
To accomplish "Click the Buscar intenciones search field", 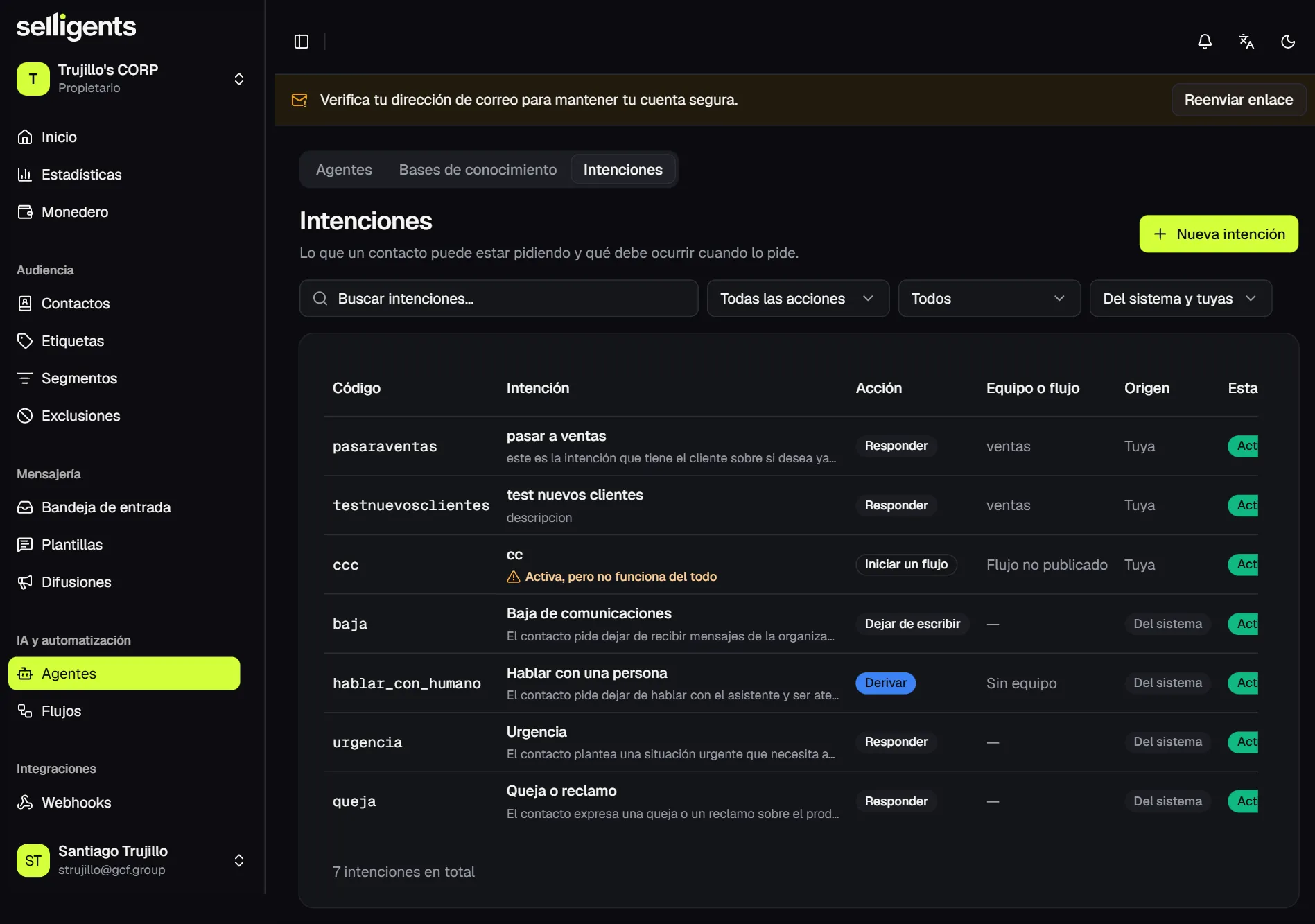I will 498,299.
